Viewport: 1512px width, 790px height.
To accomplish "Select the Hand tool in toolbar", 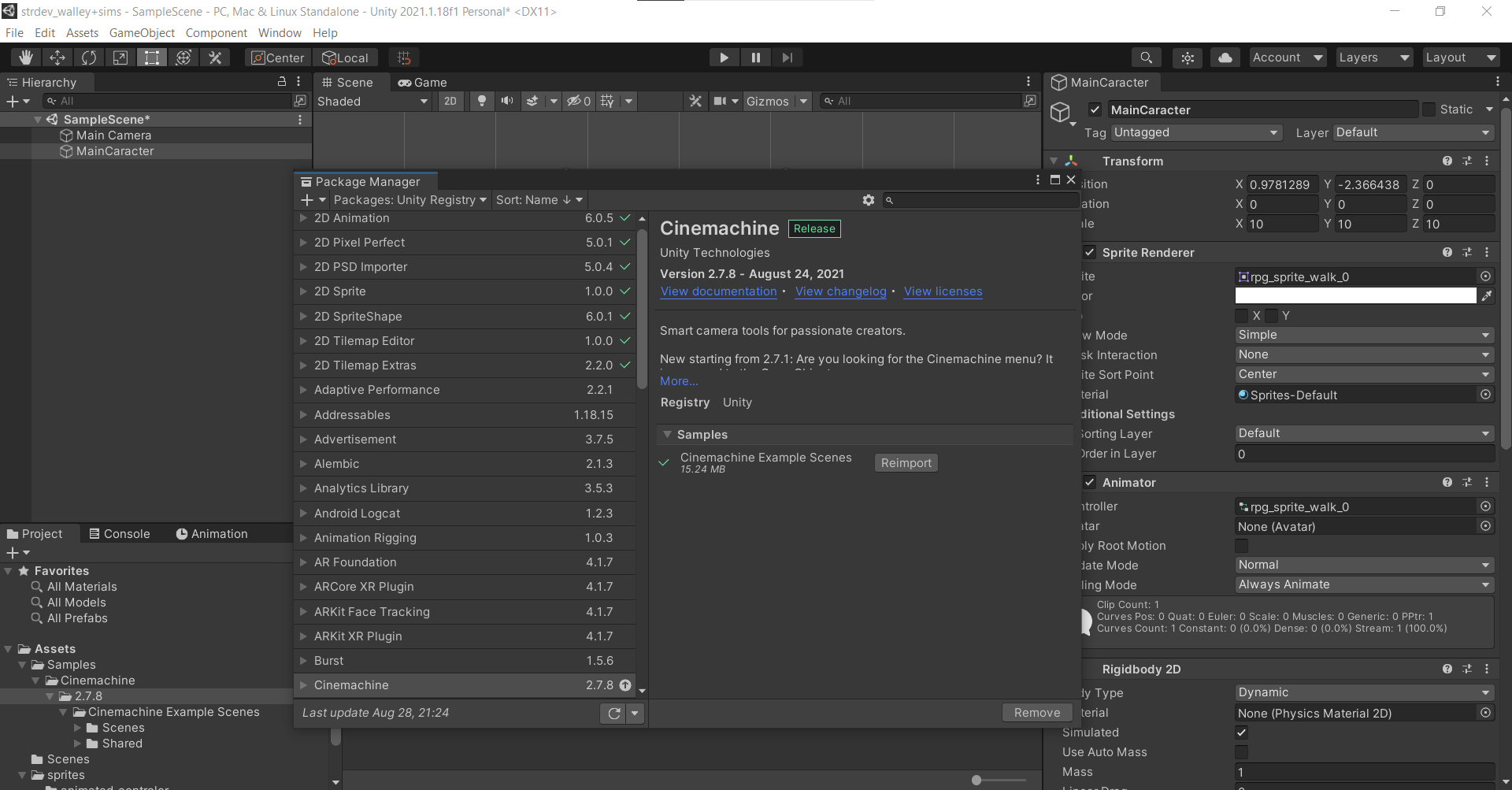I will tap(26, 57).
